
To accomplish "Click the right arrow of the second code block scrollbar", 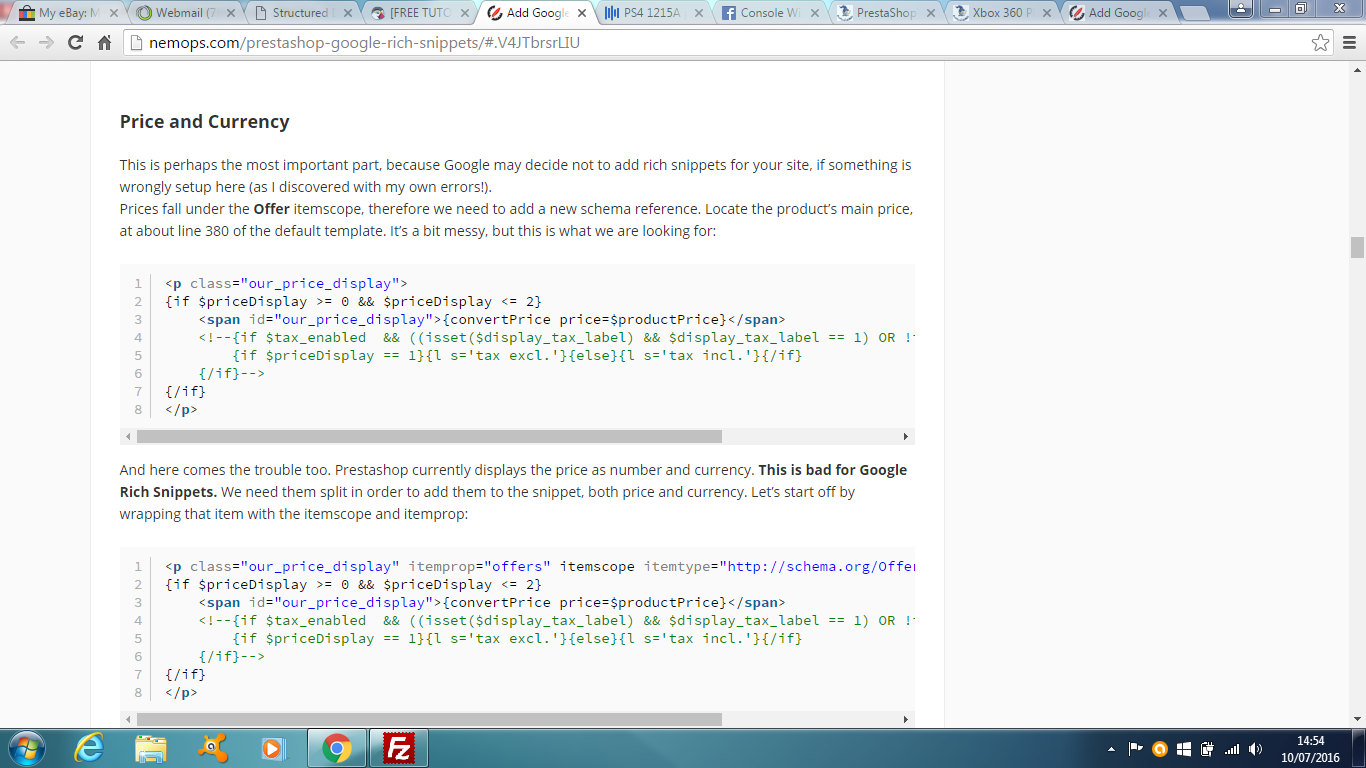I will tap(906, 720).
